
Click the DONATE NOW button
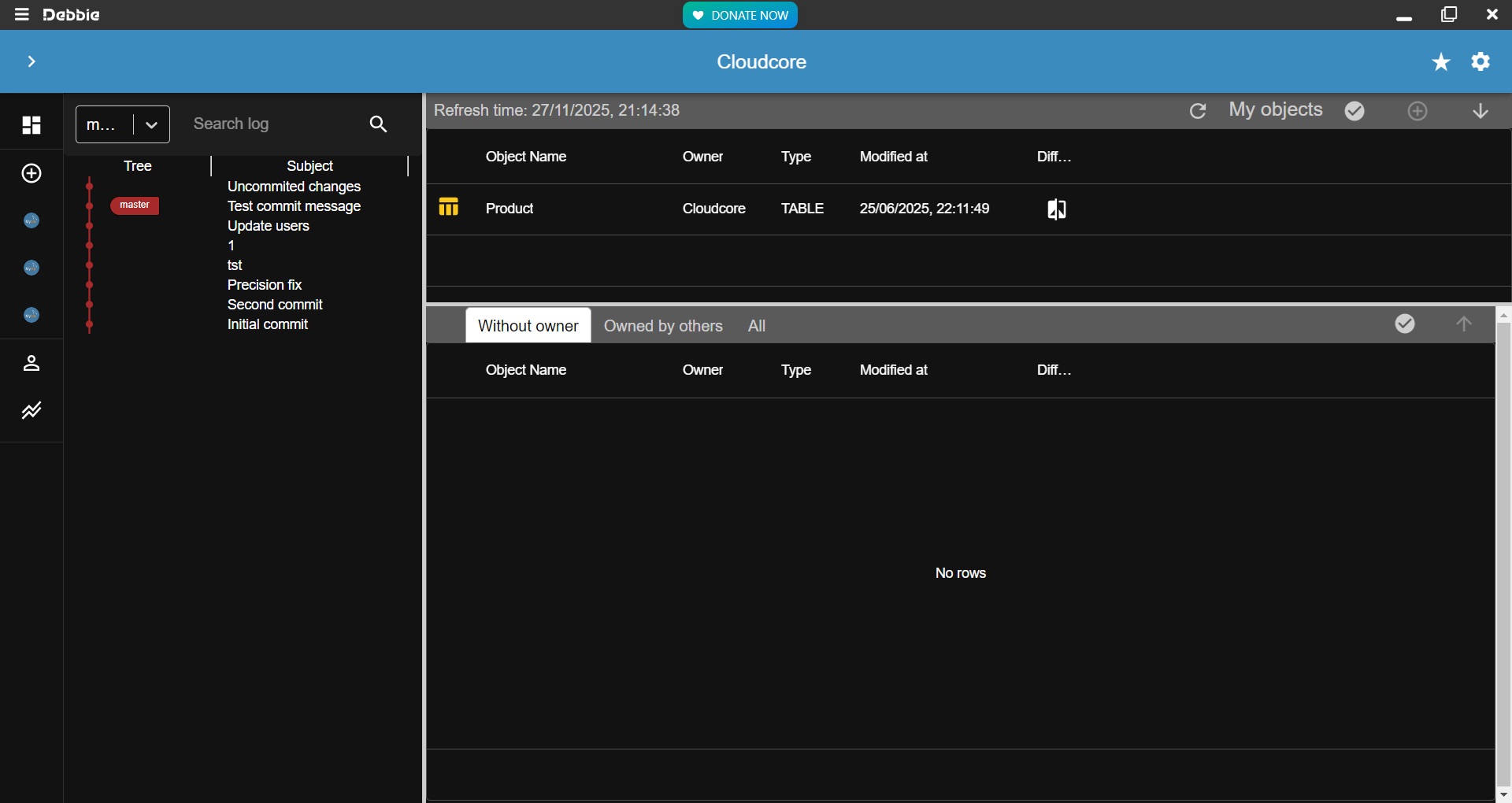[739, 15]
